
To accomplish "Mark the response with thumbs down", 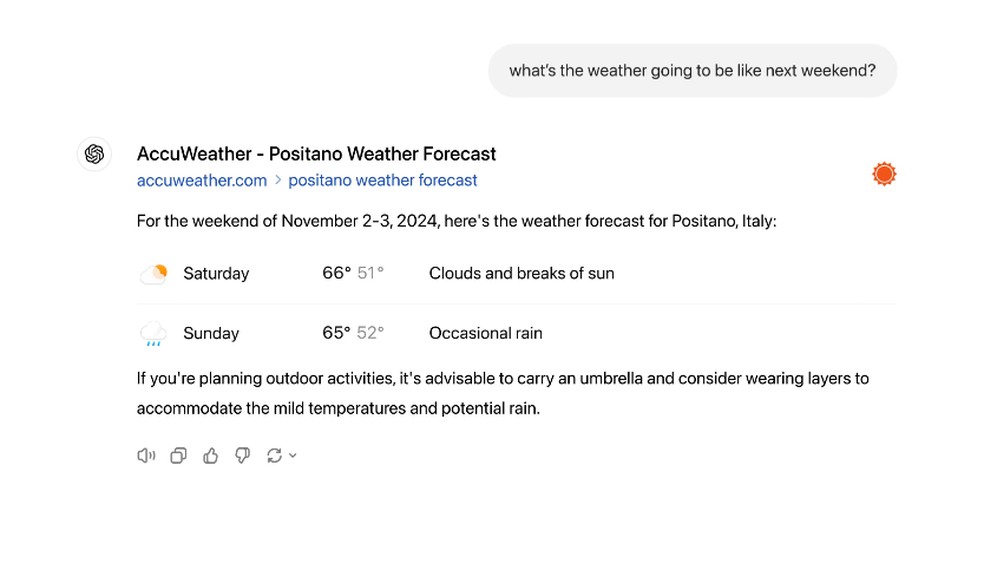I will [242, 456].
